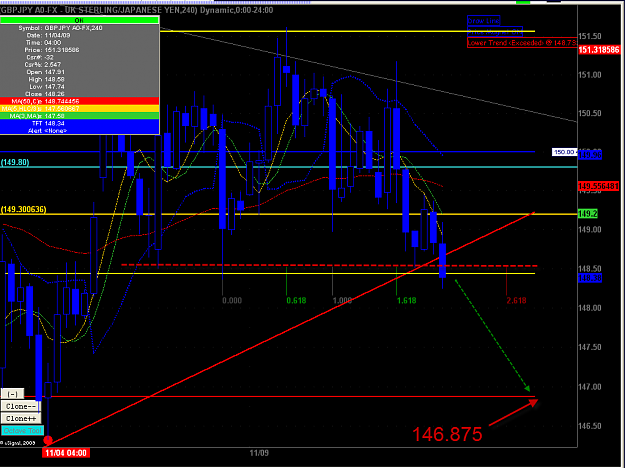Click the 147.00 price axis label
This screenshot has width=625, height=468.
coord(590,387)
